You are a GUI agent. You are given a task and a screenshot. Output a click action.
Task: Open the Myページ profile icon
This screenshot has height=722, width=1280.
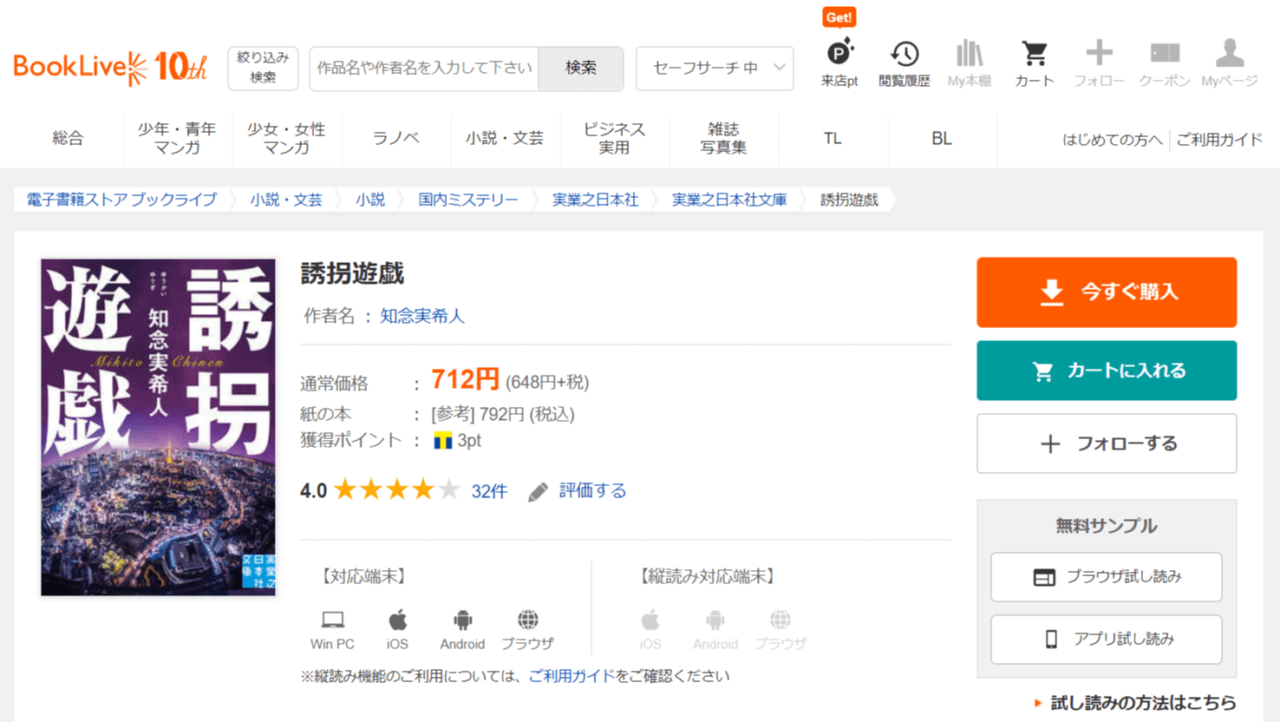[x=1229, y=55]
